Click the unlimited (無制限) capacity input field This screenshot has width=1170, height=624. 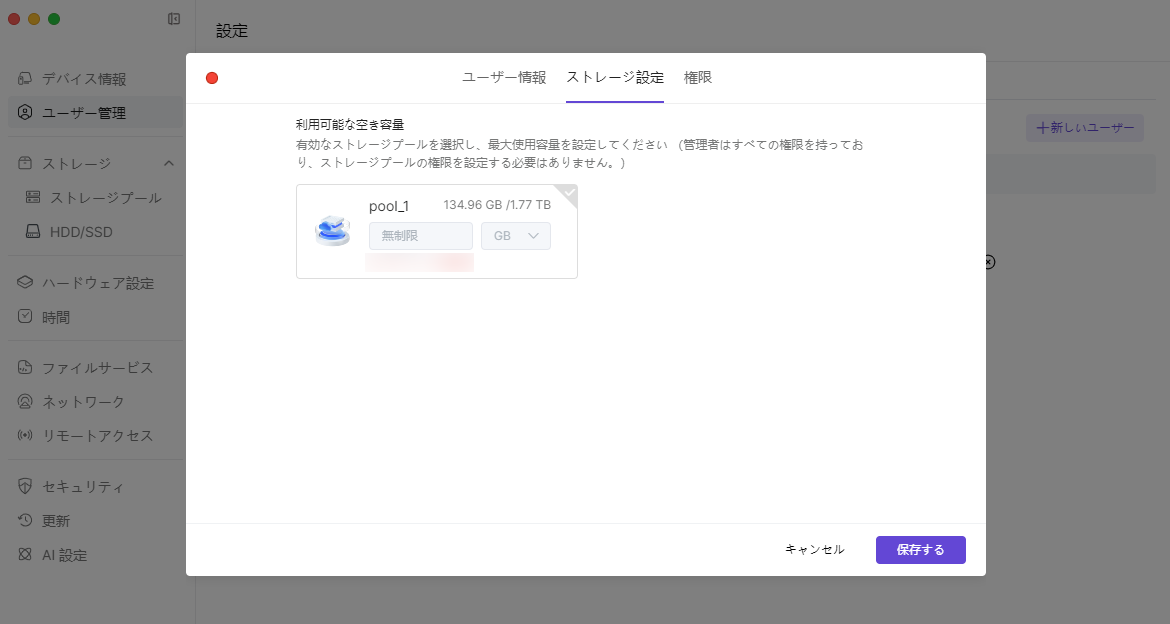point(420,236)
